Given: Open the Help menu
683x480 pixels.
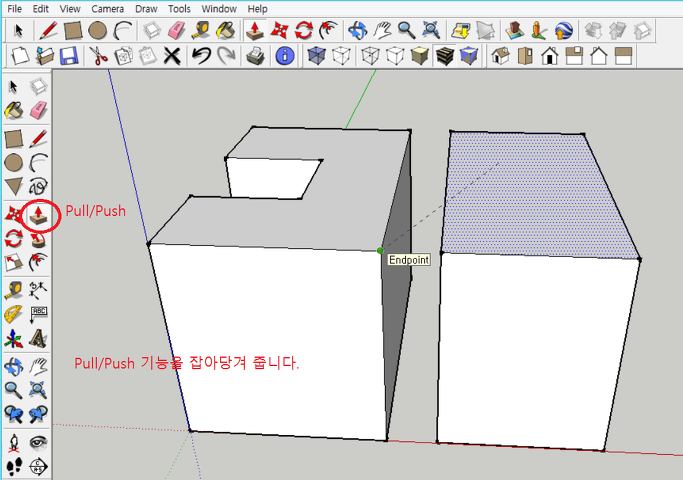Looking at the screenshot, I should pos(257,9).
